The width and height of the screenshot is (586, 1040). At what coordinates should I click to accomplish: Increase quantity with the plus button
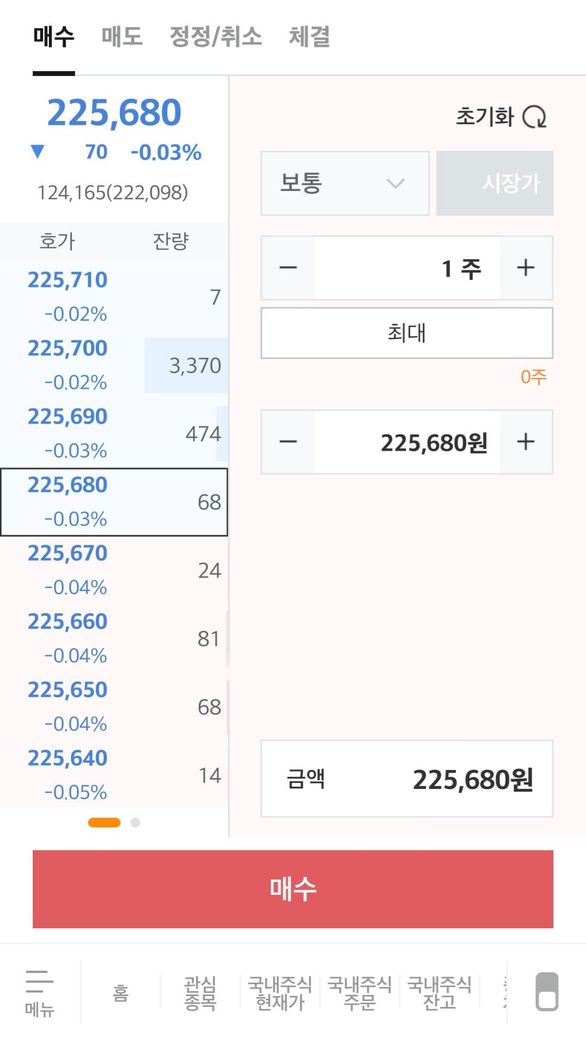coord(526,268)
